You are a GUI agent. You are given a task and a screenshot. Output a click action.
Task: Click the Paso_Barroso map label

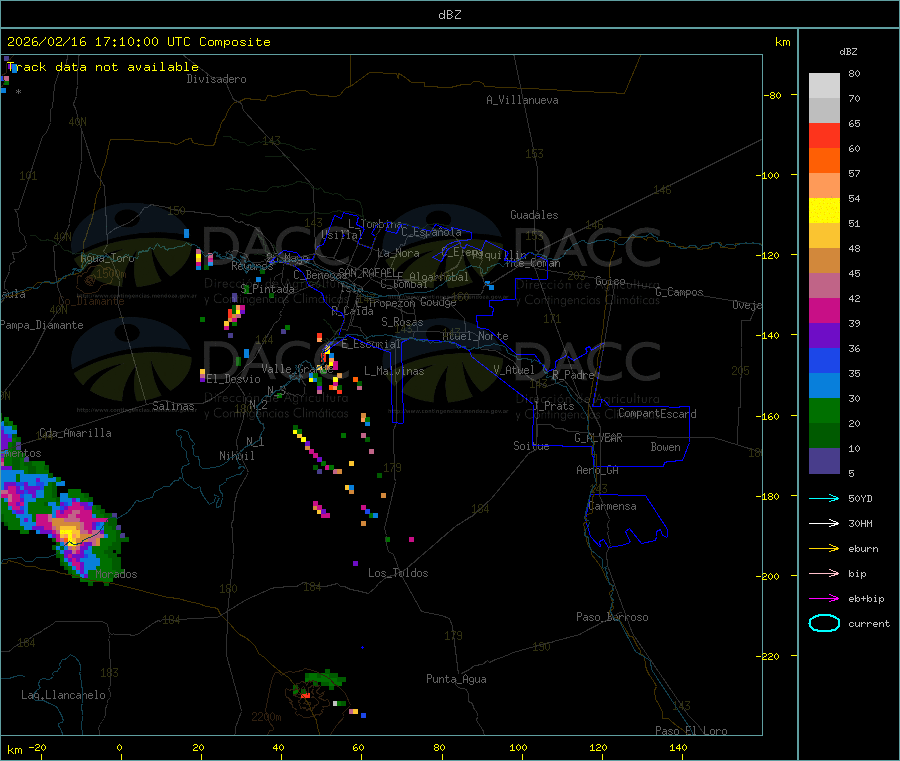pyautogui.click(x=612, y=617)
